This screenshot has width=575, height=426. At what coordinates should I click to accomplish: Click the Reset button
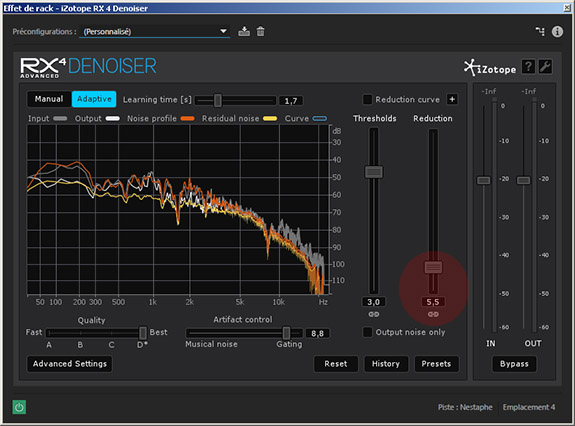tap(336, 364)
